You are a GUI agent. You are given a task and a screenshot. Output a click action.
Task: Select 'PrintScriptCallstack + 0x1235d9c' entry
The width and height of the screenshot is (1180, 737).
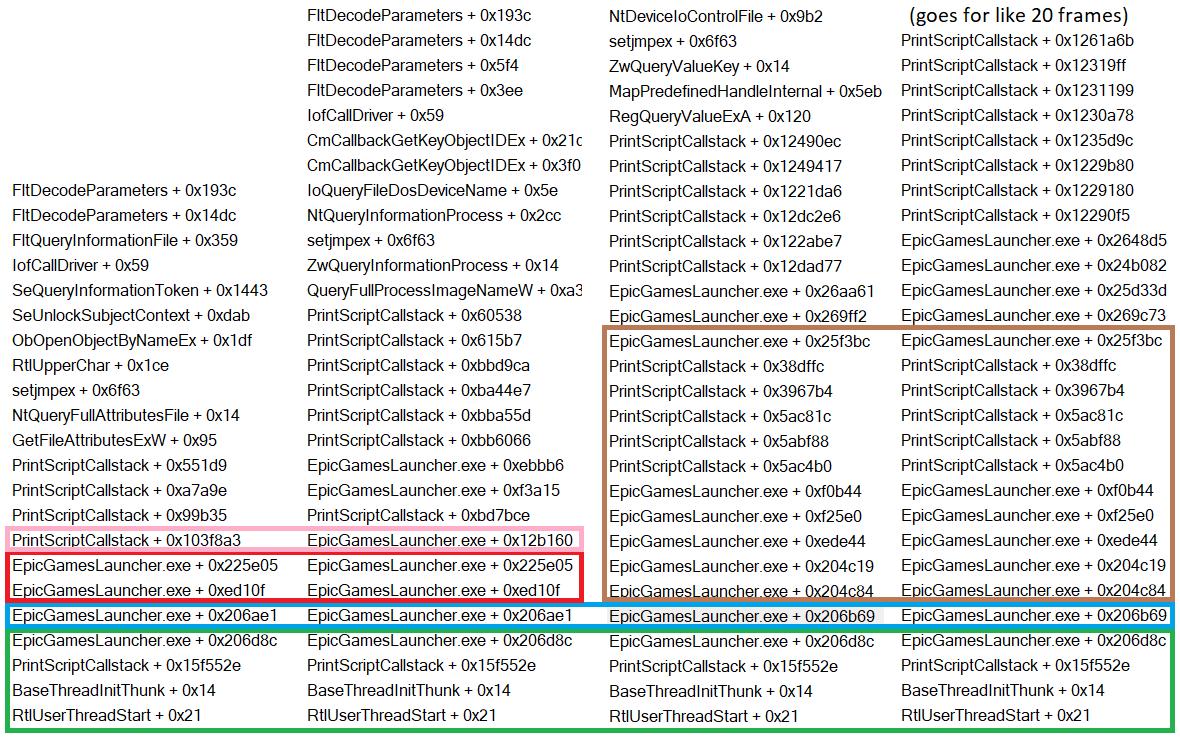click(1017, 140)
